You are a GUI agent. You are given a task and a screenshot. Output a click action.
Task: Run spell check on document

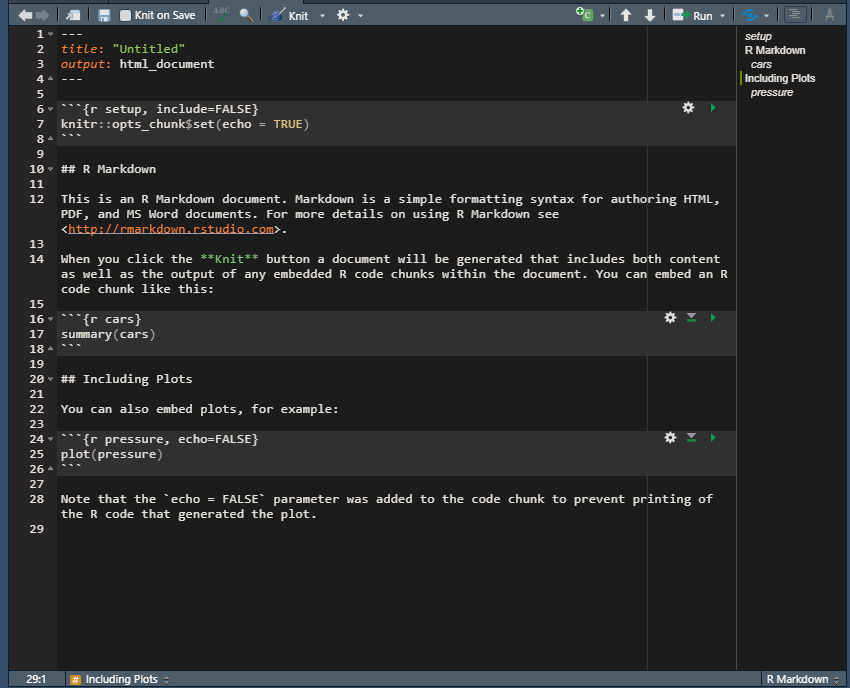[x=221, y=15]
